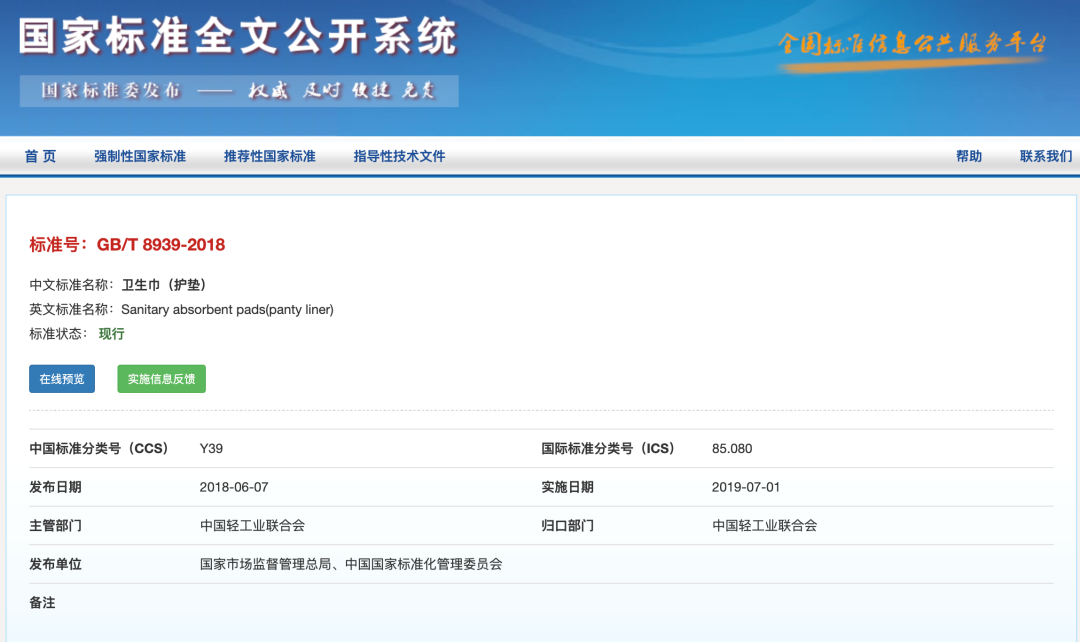Click 联系我们 contact link
This screenshot has width=1080, height=642.
click(x=1046, y=156)
